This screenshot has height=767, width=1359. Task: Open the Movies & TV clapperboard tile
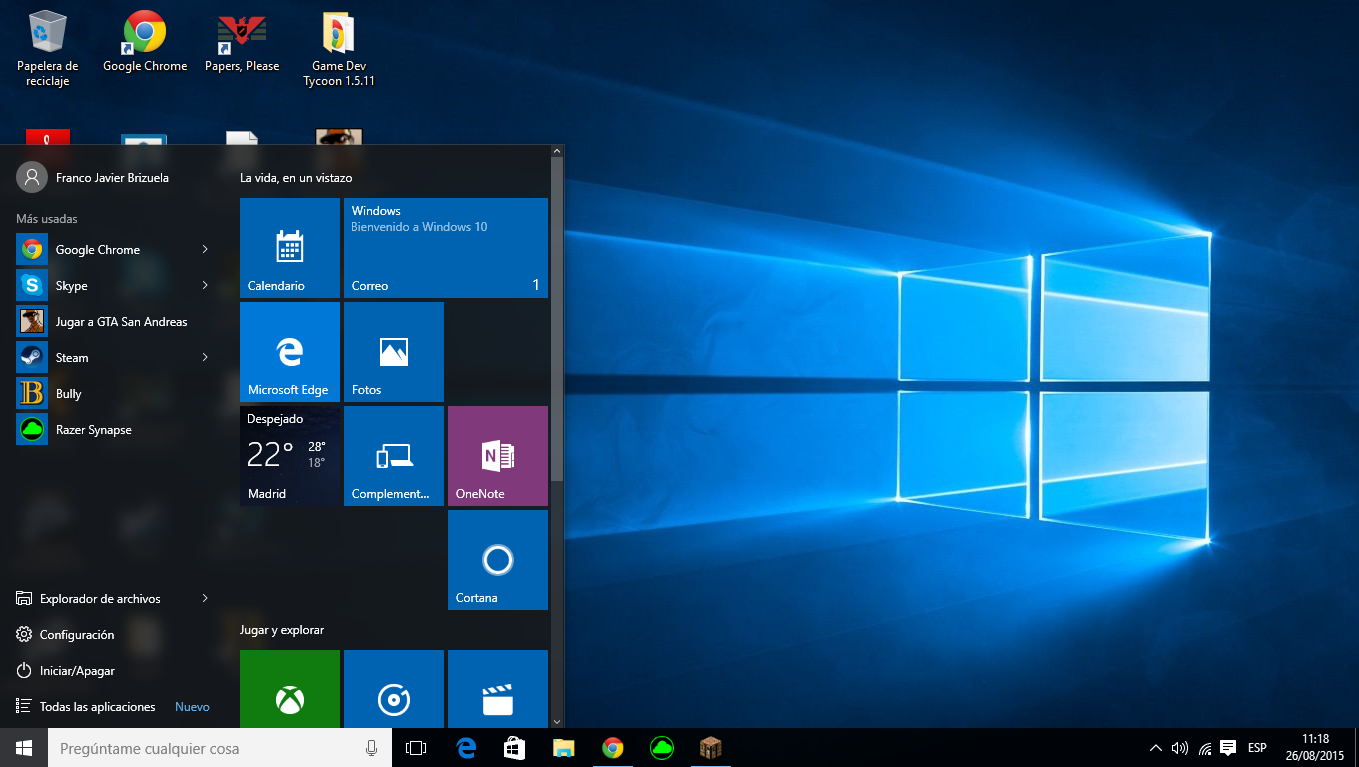[498, 689]
